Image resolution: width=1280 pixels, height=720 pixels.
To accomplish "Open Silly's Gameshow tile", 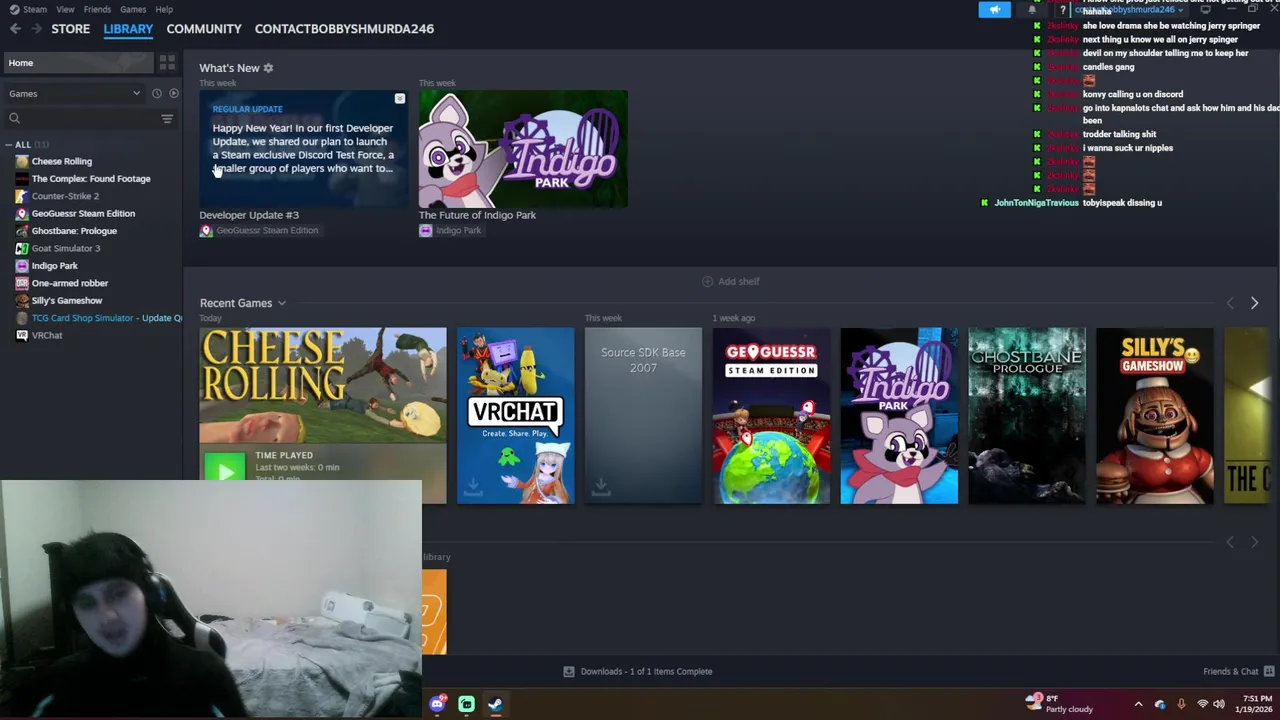I will click(1155, 416).
